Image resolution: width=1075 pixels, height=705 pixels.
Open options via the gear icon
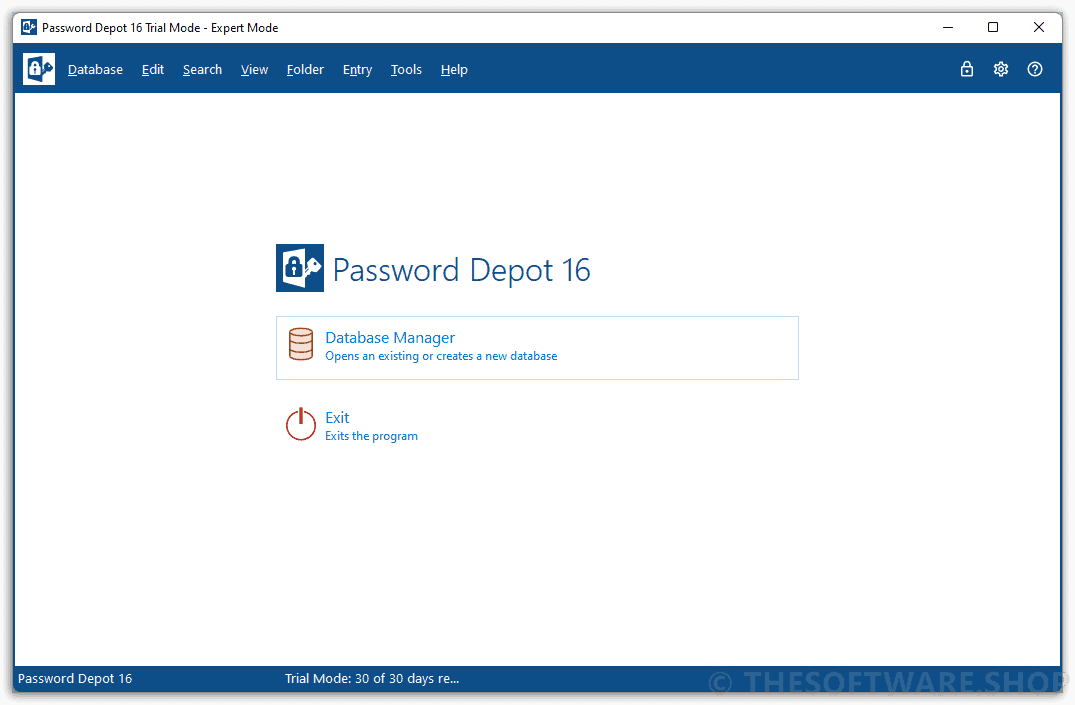pos(1001,69)
